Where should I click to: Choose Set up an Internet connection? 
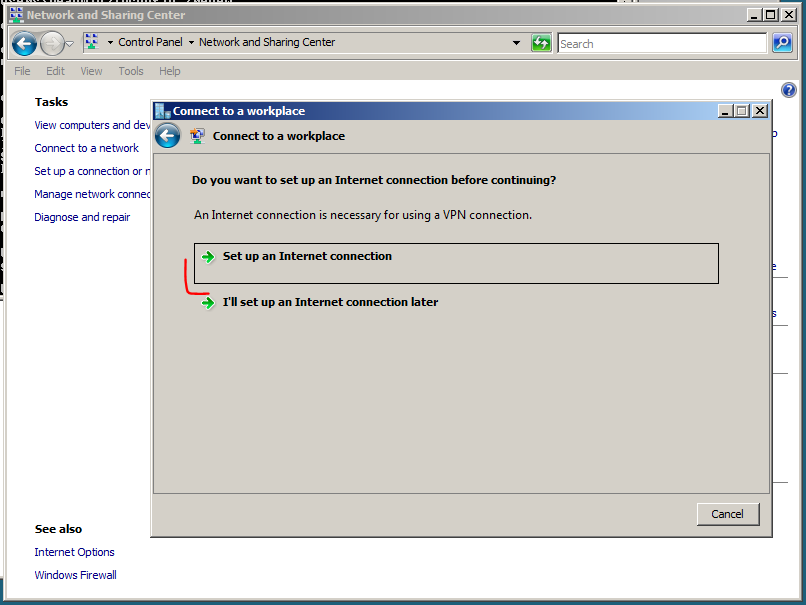click(x=456, y=263)
